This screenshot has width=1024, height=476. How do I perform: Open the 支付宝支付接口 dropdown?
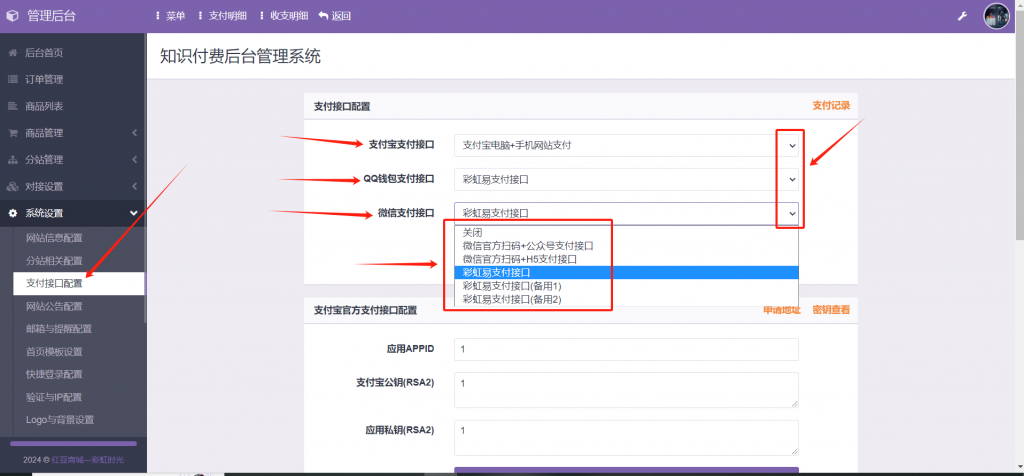[x=626, y=146]
